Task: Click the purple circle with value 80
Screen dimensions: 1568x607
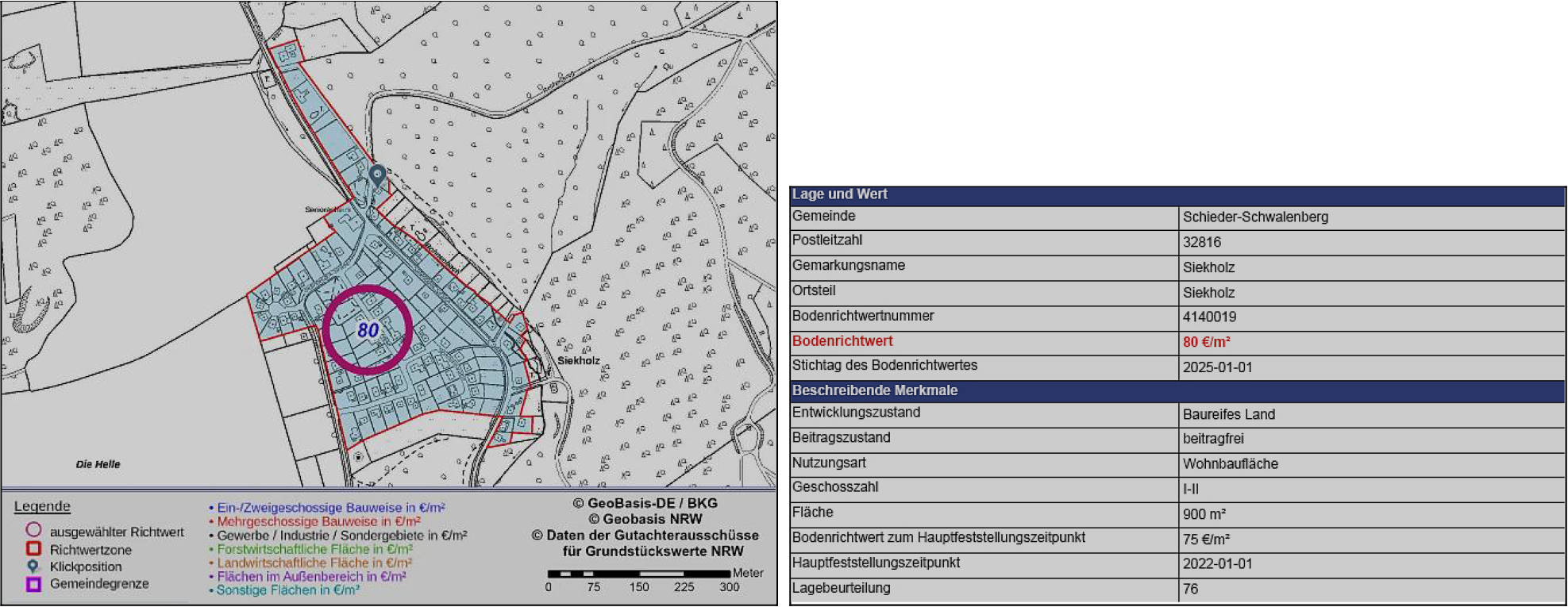Action: click(368, 329)
